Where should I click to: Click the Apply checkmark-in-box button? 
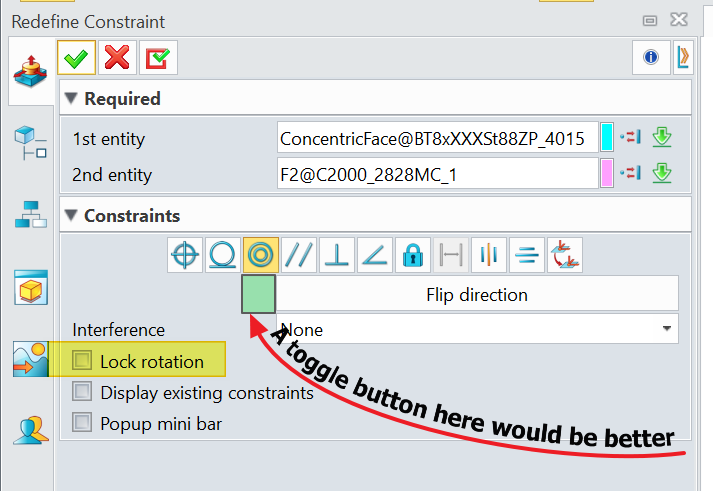tap(158, 58)
